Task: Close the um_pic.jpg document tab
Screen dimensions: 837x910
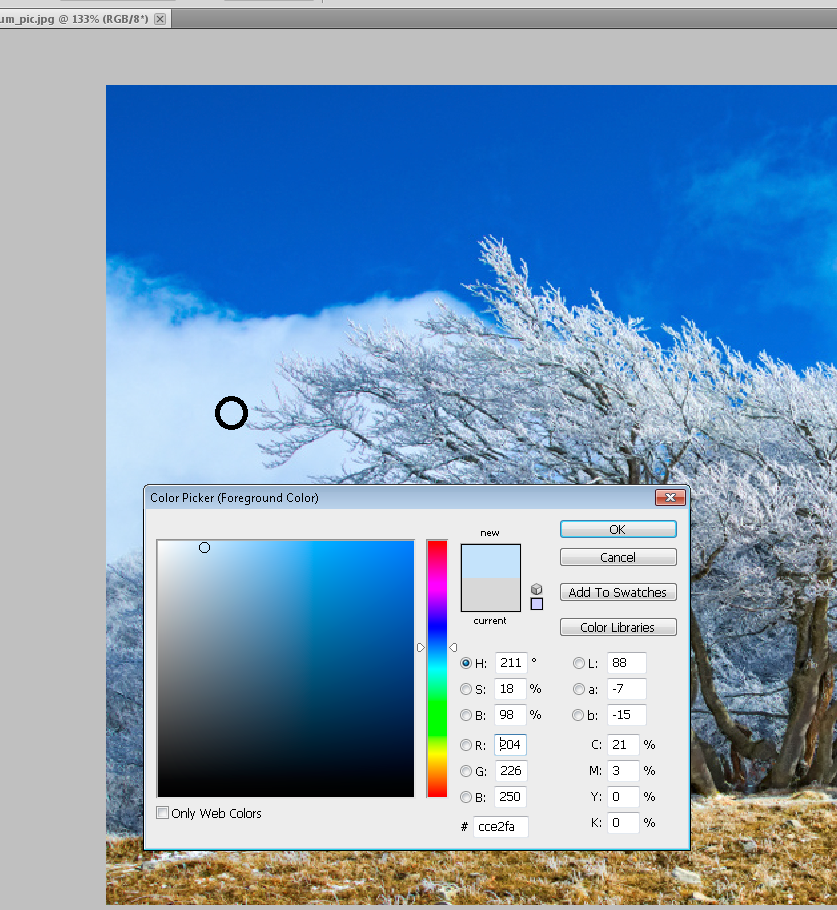Action: (x=160, y=19)
